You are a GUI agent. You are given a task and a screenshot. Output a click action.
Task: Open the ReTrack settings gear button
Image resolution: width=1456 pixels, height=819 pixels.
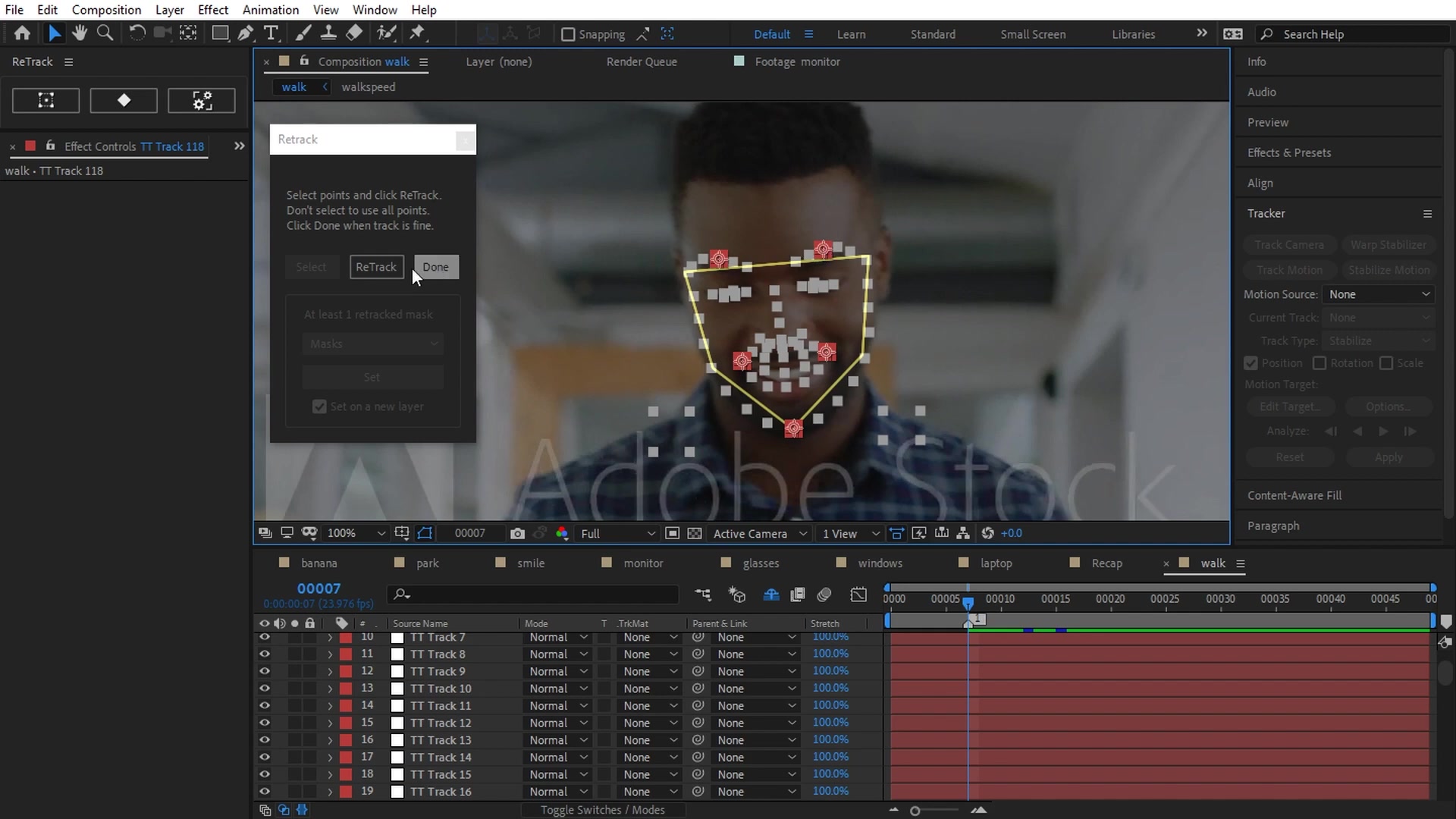coord(201,100)
